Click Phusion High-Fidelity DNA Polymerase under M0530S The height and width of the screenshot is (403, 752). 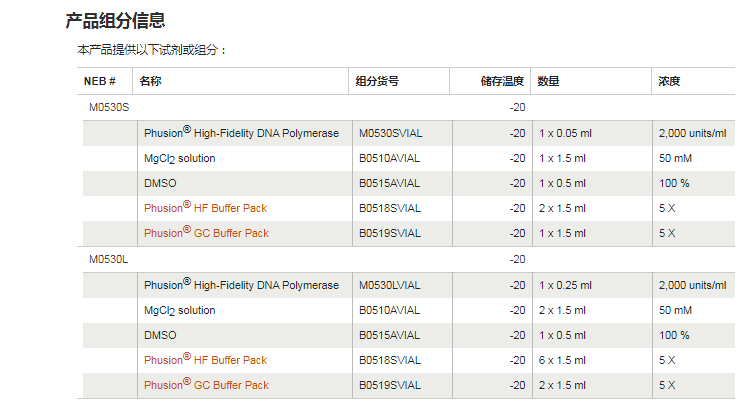241,132
